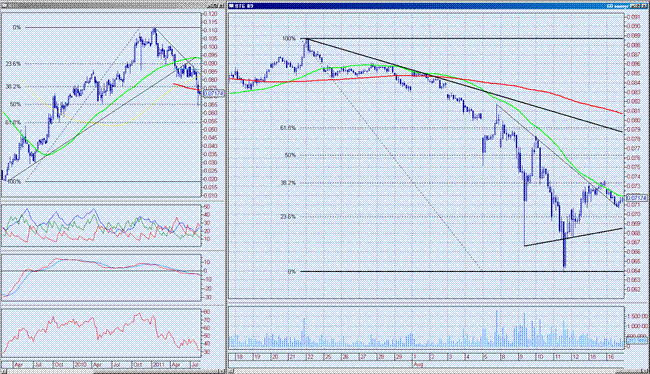The width and height of the screenshot is (650, 374).
Task: Click date 22 on the right time axis
Action: click(310, 357)
